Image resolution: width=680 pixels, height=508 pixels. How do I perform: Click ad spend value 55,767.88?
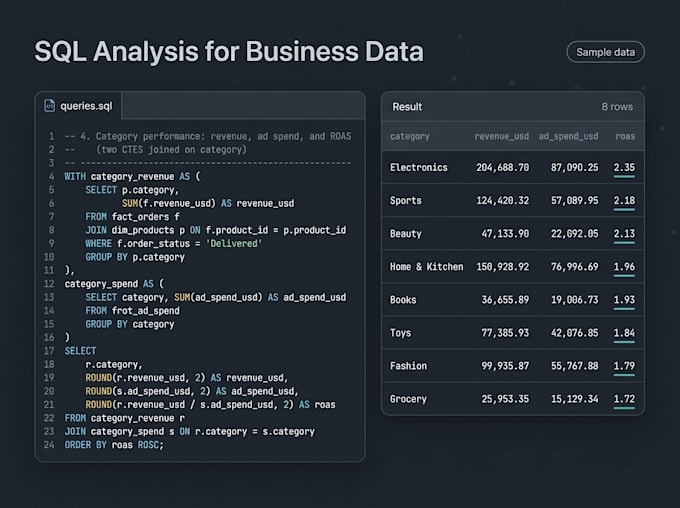point(574,366)
